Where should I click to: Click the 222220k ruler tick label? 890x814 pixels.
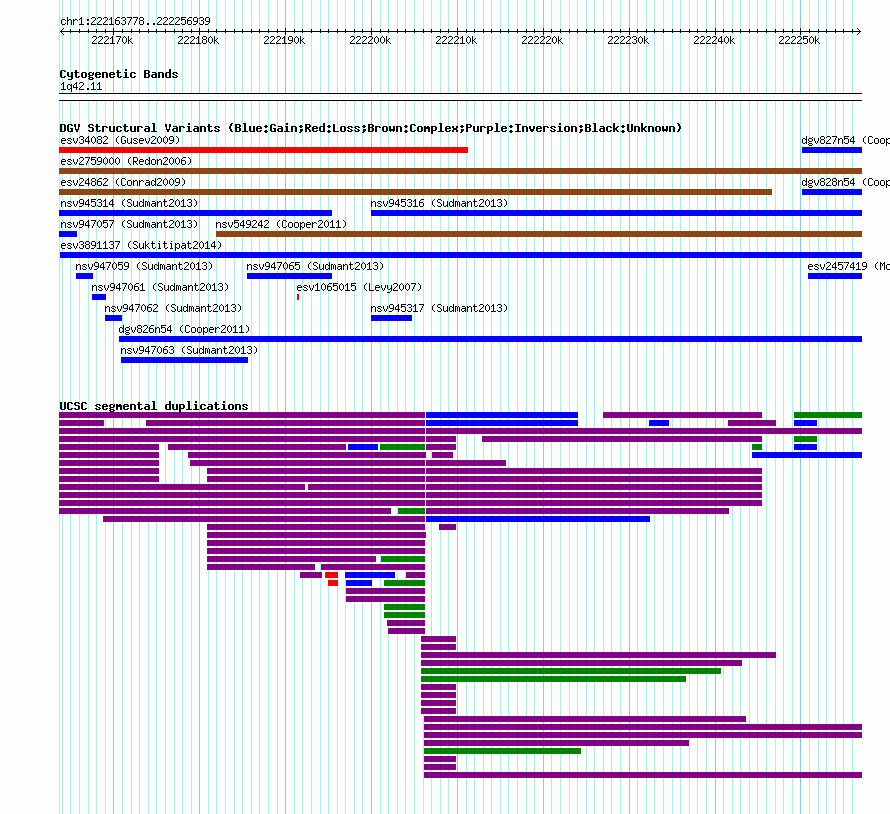[542, 40]
